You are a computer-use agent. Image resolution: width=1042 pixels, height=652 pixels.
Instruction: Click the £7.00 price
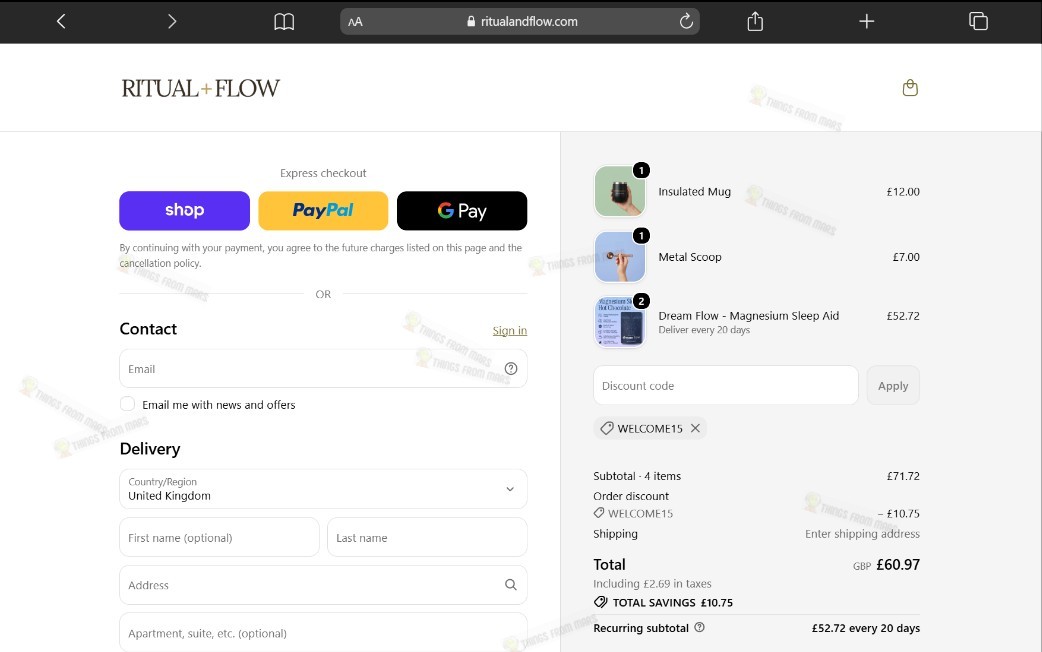click(906, 257)
